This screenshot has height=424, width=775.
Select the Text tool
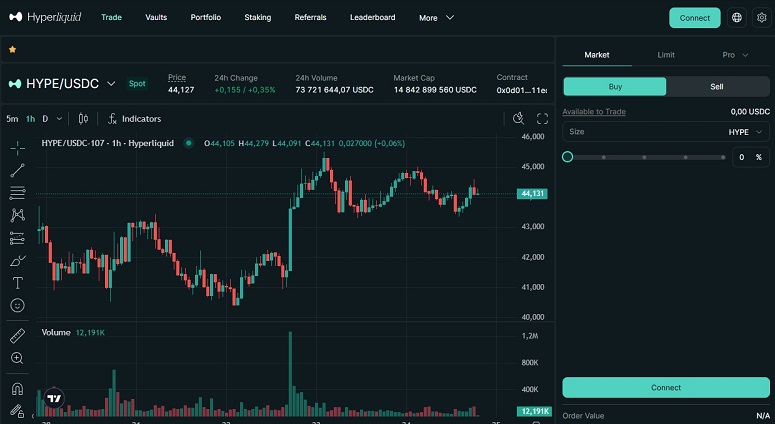(x=17, y=283)
